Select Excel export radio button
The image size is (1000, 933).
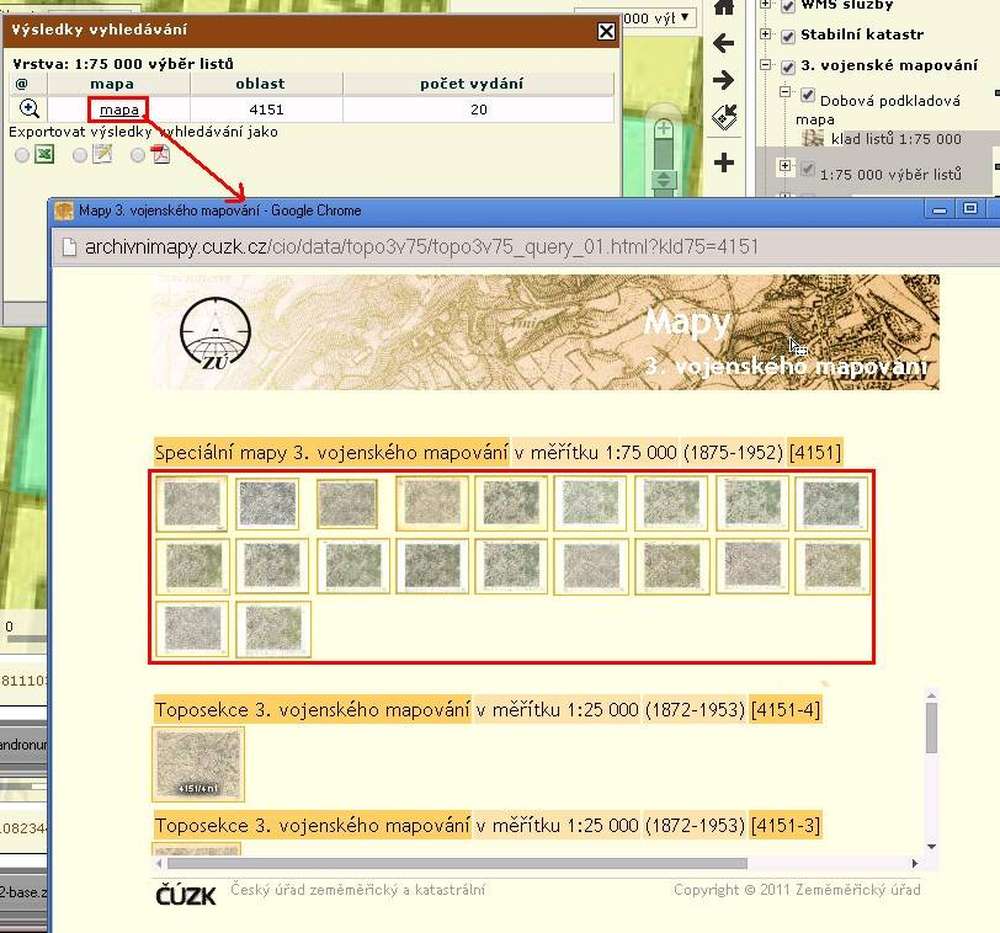(x=22, y=155)
